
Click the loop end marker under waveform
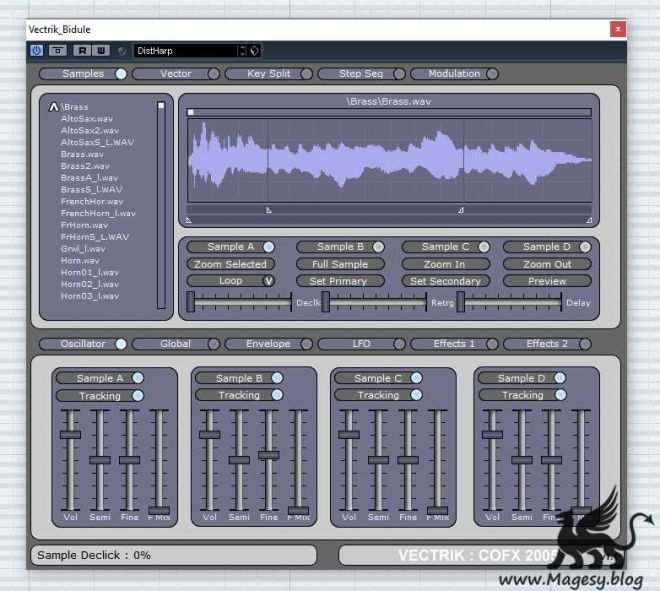460,211
